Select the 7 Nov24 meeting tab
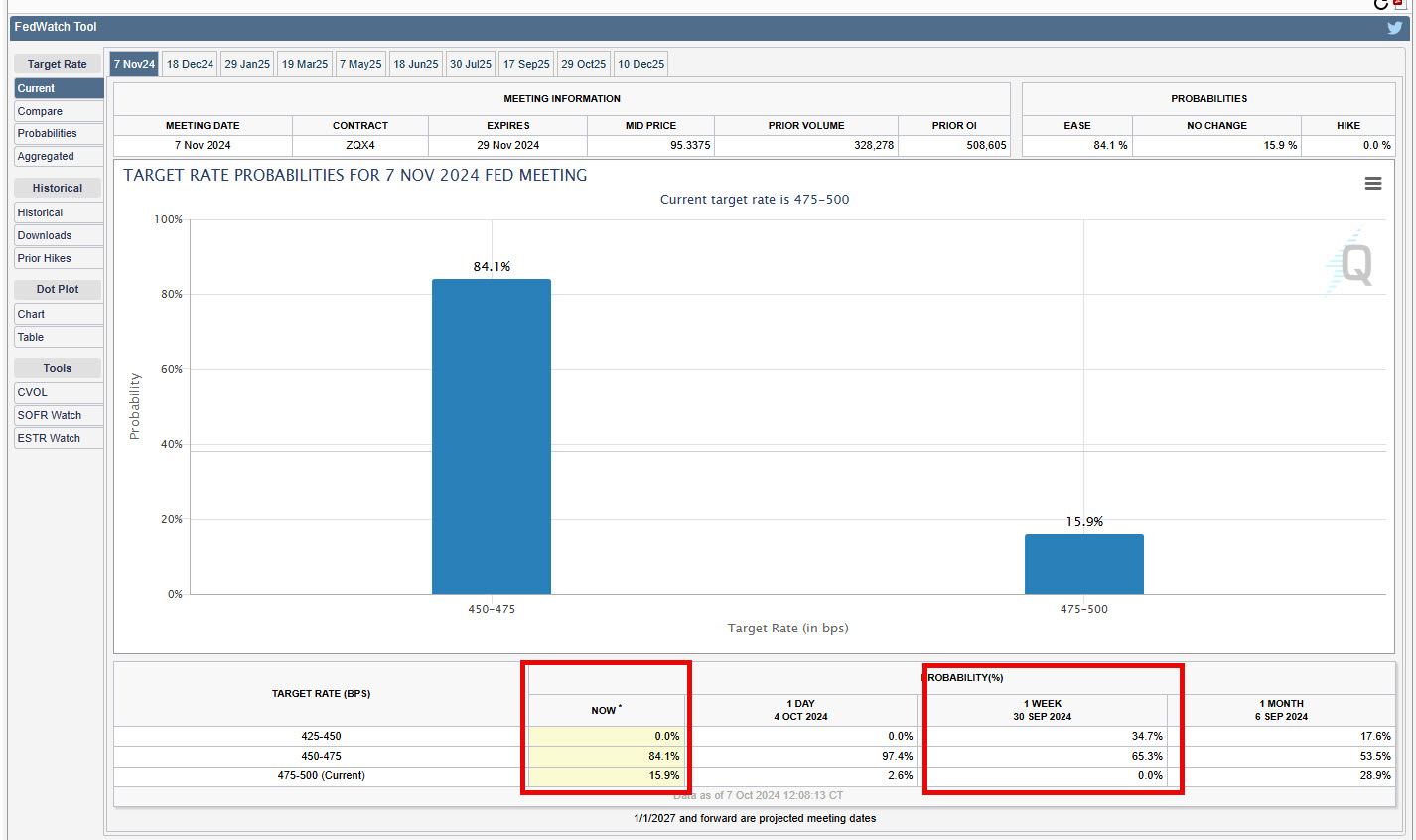 pos(134,64)
